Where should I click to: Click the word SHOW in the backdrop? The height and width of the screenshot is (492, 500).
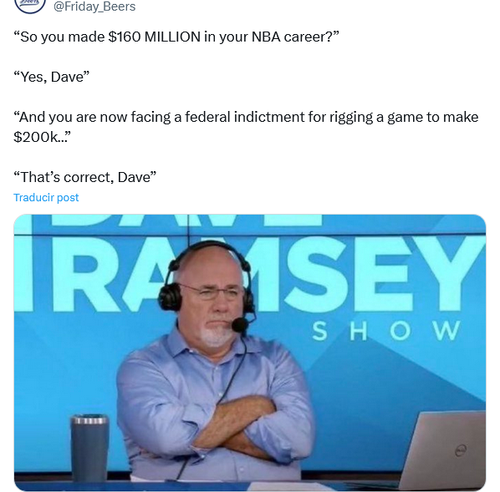(x=386, y=331)
